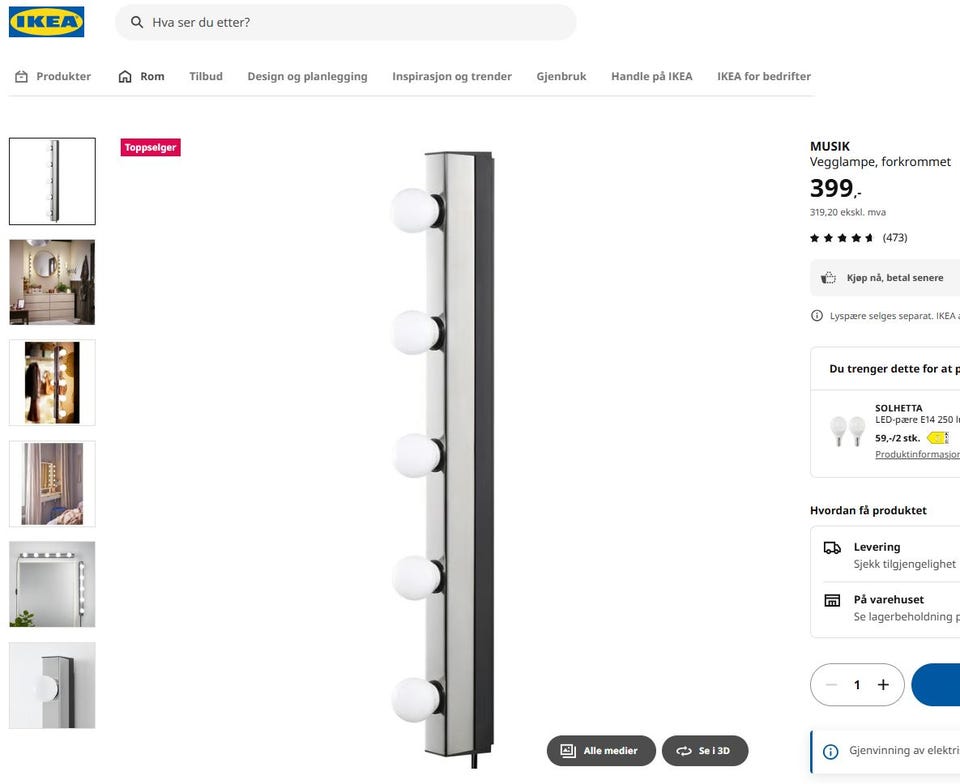The height and width of the screenshot is (784, 960).
Task: Open Inspirasjon og trender menu
Action: click(x=452, y=77)
